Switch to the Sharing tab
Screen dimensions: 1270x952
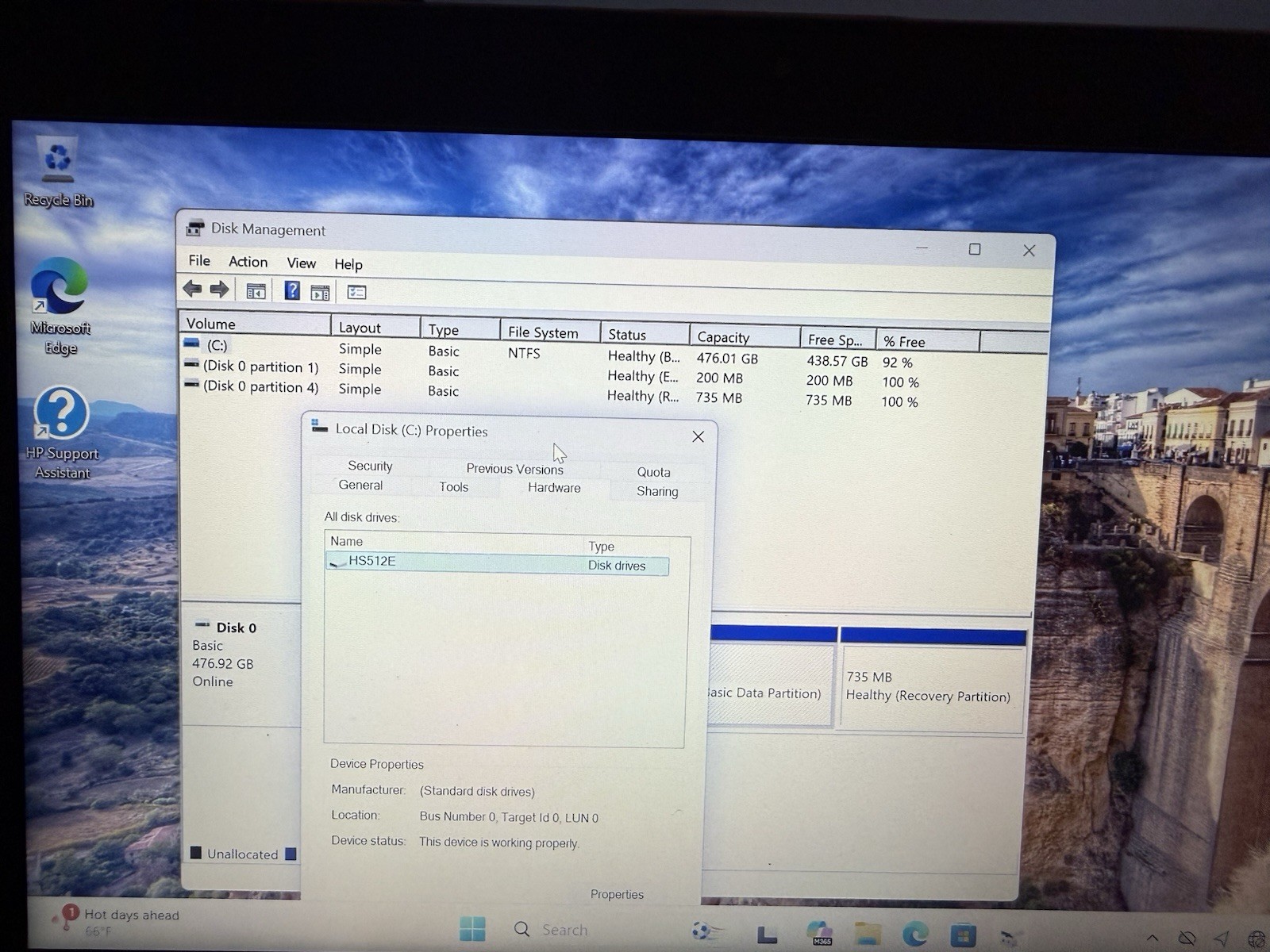click(x=657, y=491)
